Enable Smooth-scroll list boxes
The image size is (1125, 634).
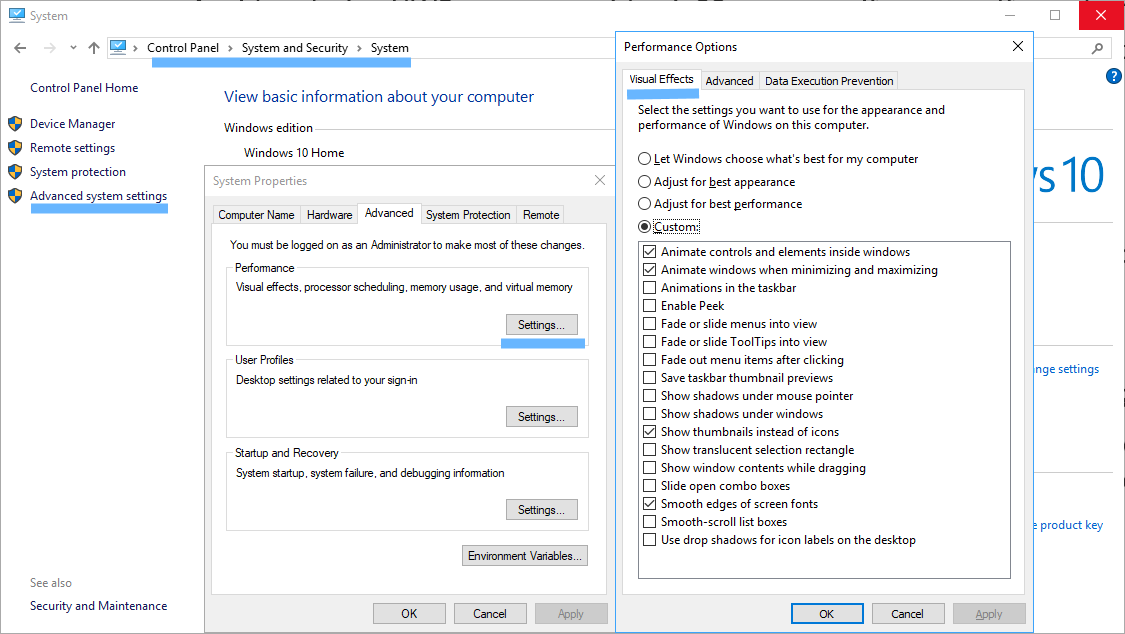tap(649, 522)
